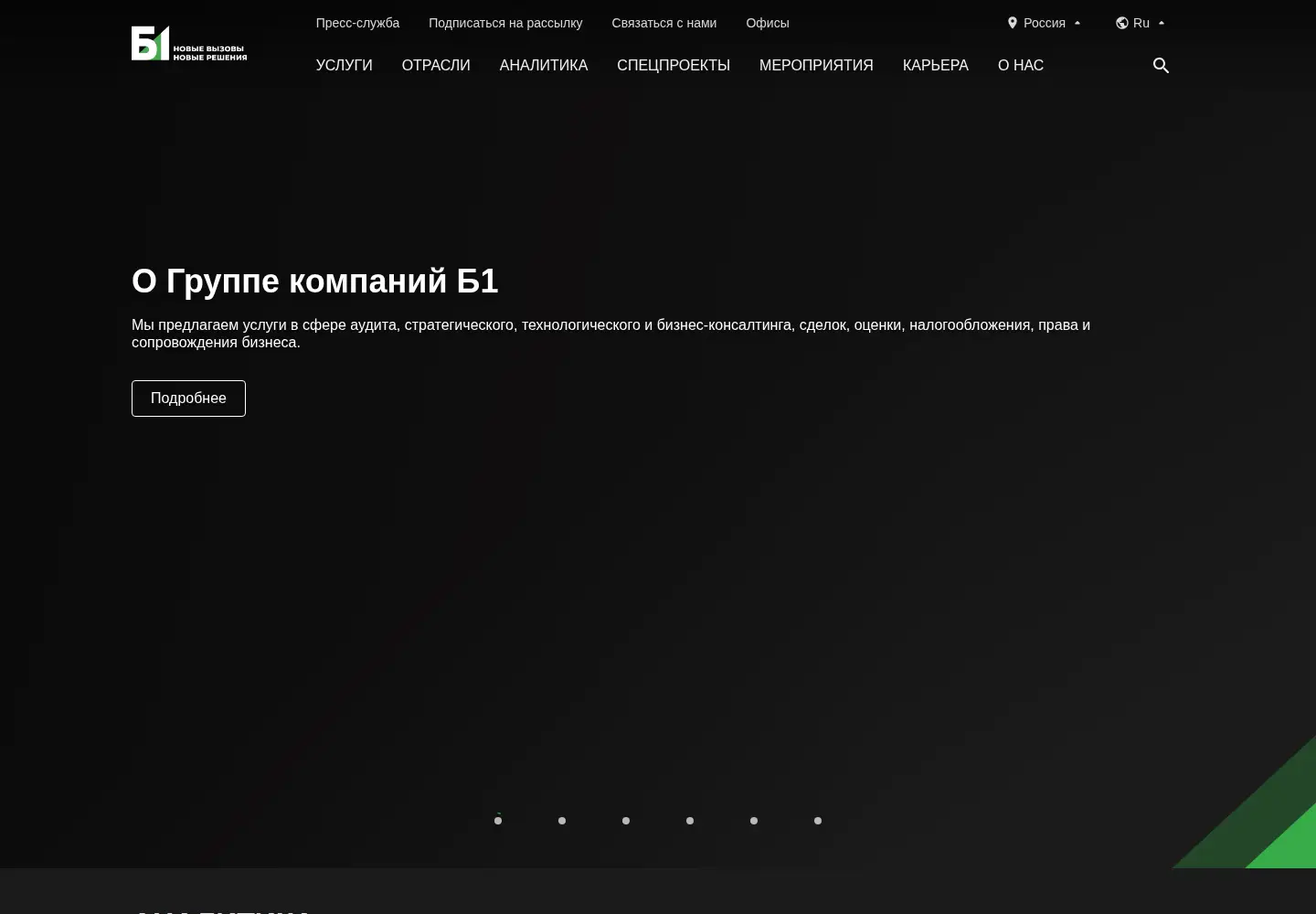Click the Подробнее button
The height and width of the screenshot is (914, 1316).
pyautogui.click(x=188, y=399)
